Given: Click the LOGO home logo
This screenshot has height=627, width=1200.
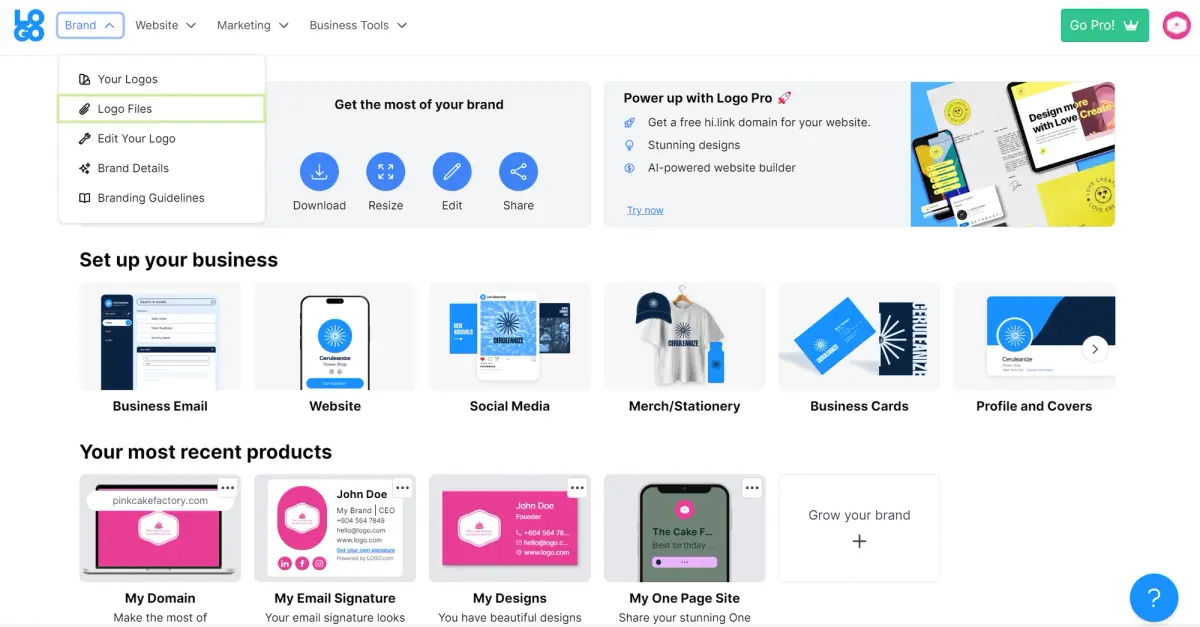Looking at the screenshot, I should pos(29,25).
